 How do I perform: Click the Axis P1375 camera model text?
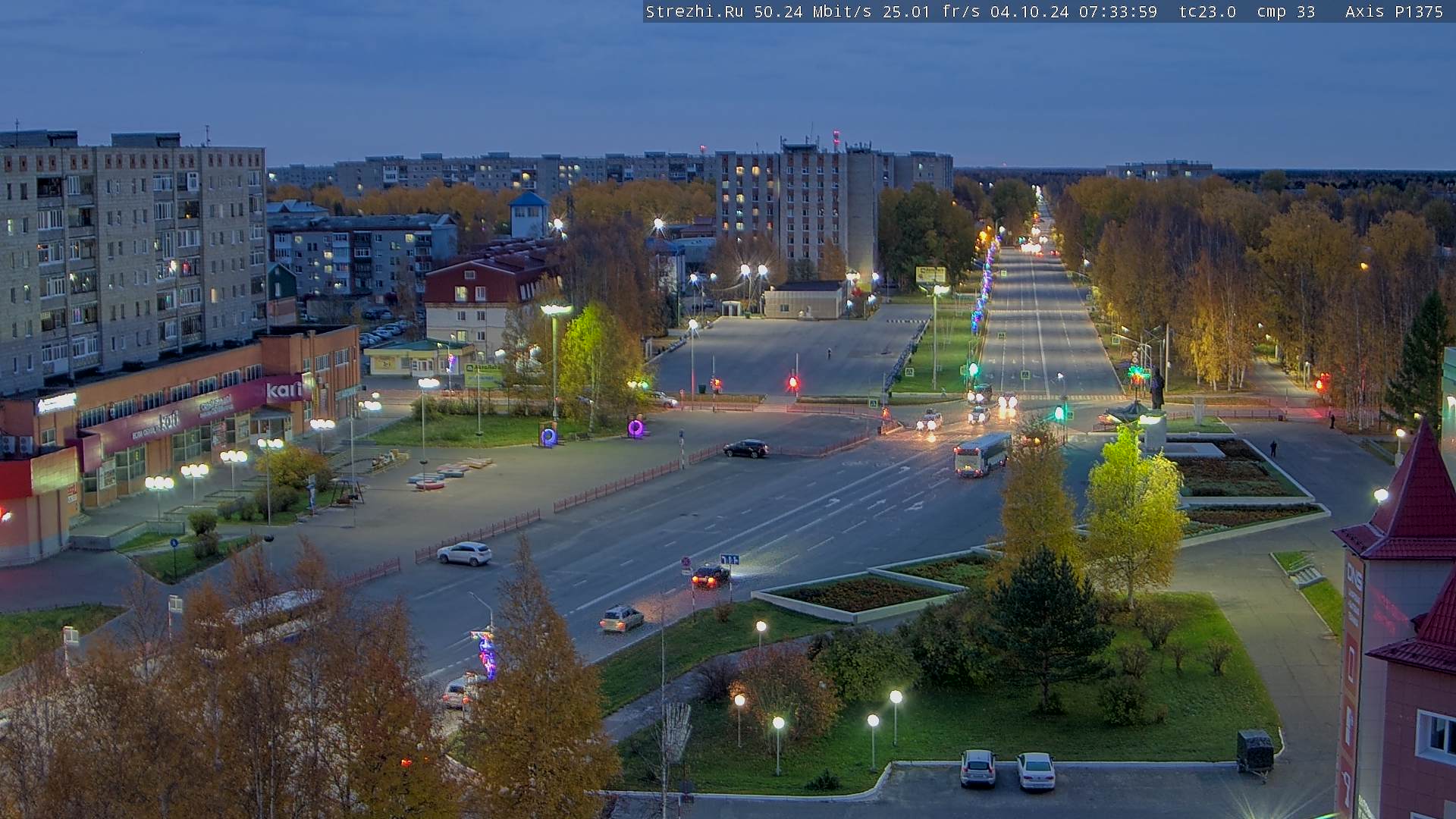[x=1395, y=12]
